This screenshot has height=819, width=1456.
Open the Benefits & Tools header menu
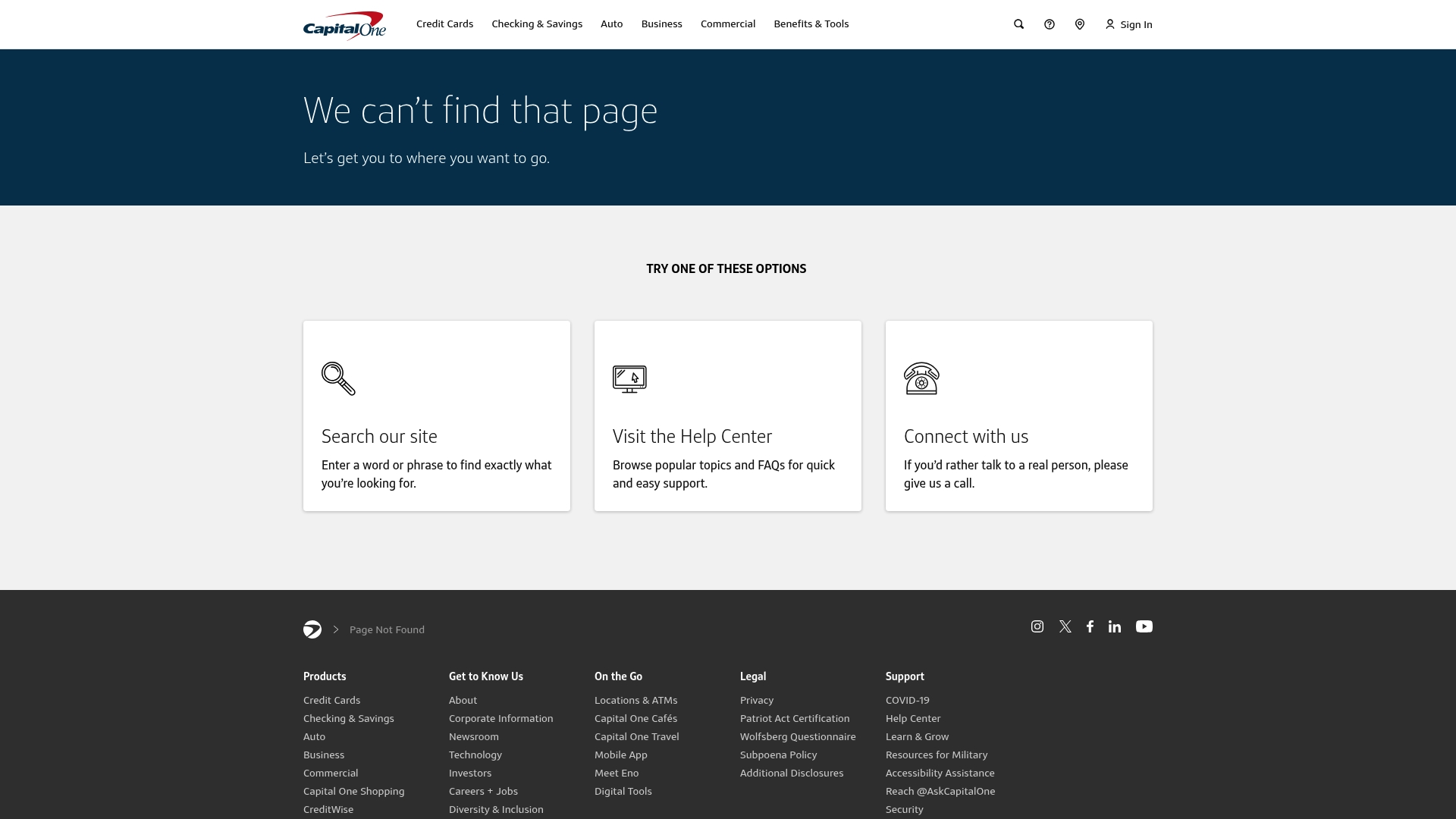811,24
